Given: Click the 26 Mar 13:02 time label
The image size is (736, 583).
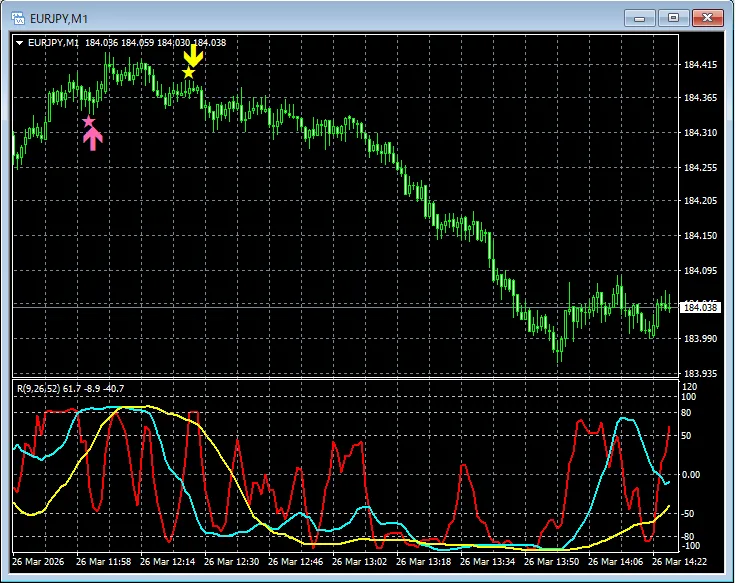Looking at the screenshot, I should click(360, 561).
